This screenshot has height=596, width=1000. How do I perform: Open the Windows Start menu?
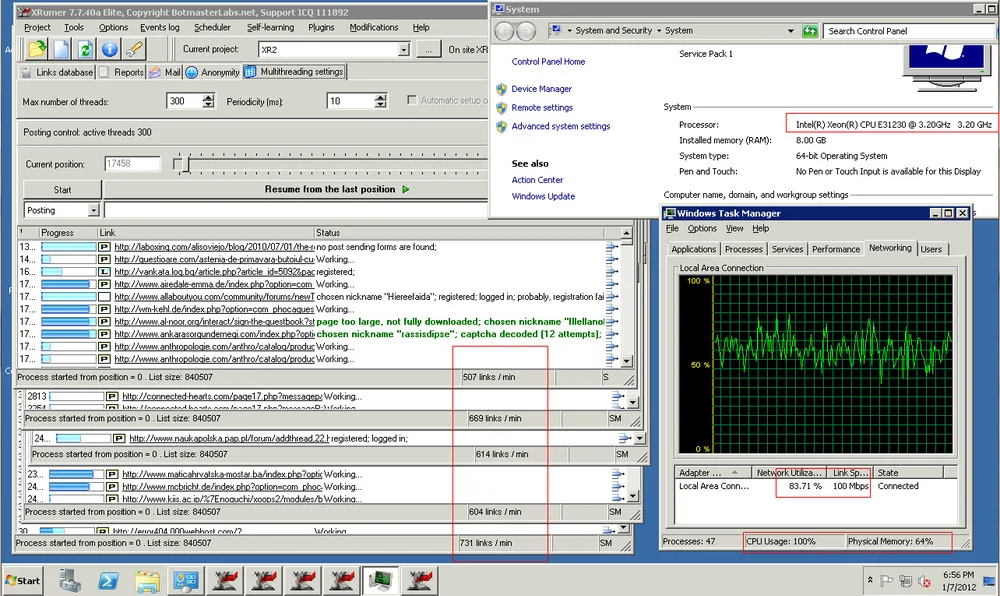pyautogui.click(x=23, y=581)
